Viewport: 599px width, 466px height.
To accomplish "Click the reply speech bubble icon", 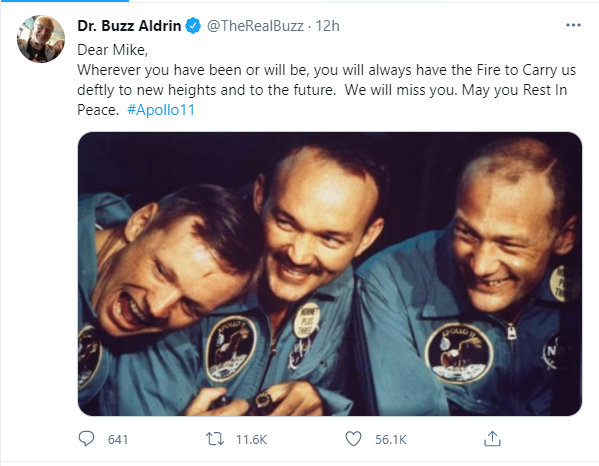I will 86,438.
